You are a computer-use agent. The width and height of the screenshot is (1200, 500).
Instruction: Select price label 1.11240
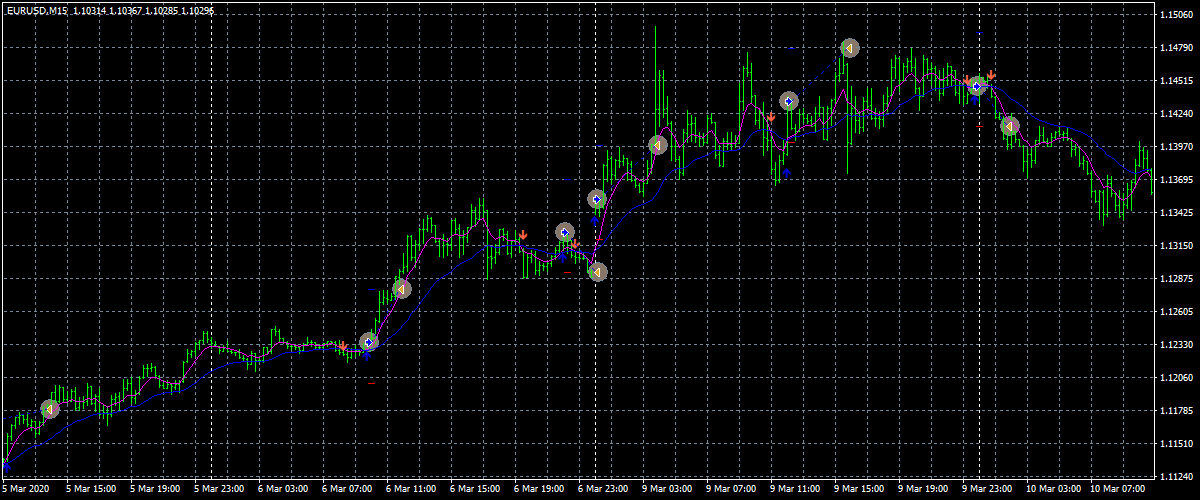(1176, 477)
